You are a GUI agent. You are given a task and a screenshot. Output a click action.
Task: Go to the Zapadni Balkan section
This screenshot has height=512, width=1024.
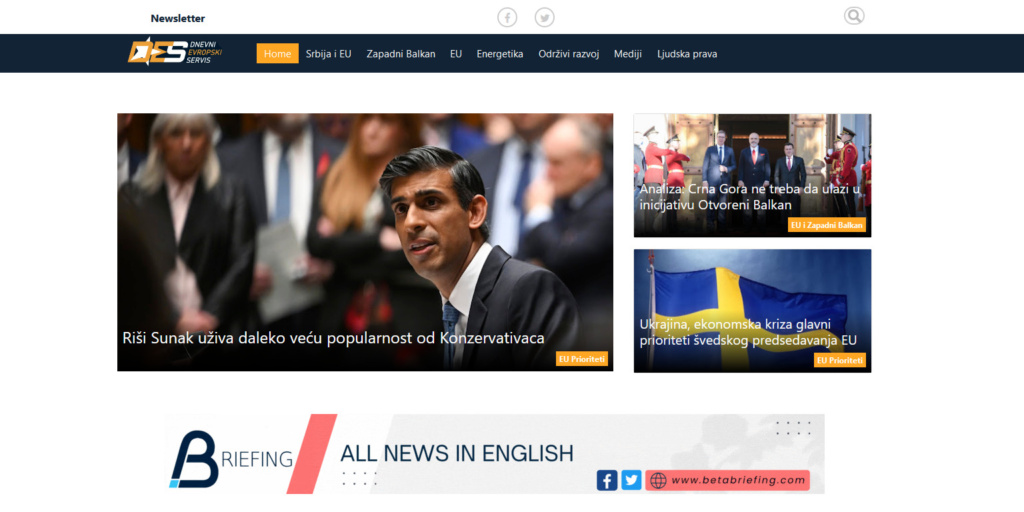click(x=401, y=54)
